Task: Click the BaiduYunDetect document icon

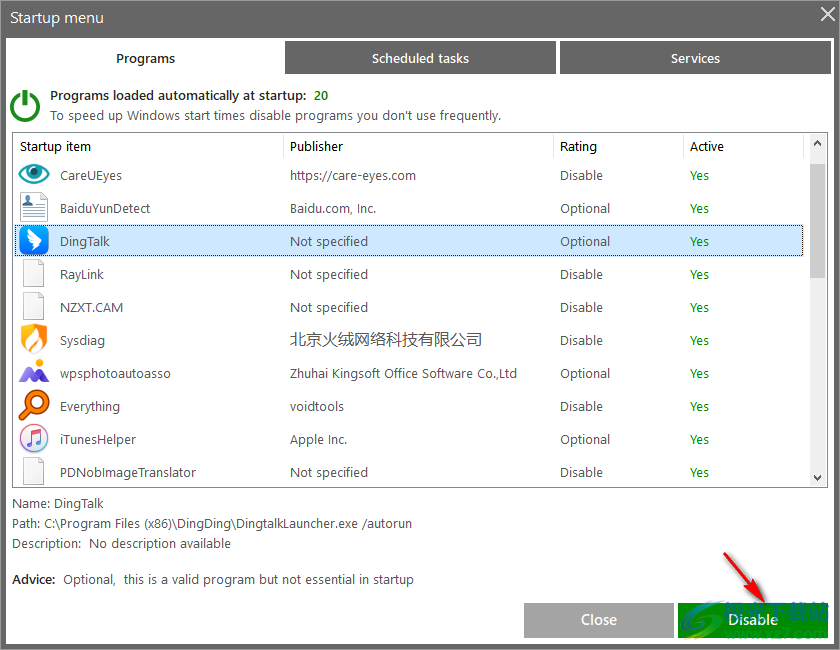Action: pos(34,207)
